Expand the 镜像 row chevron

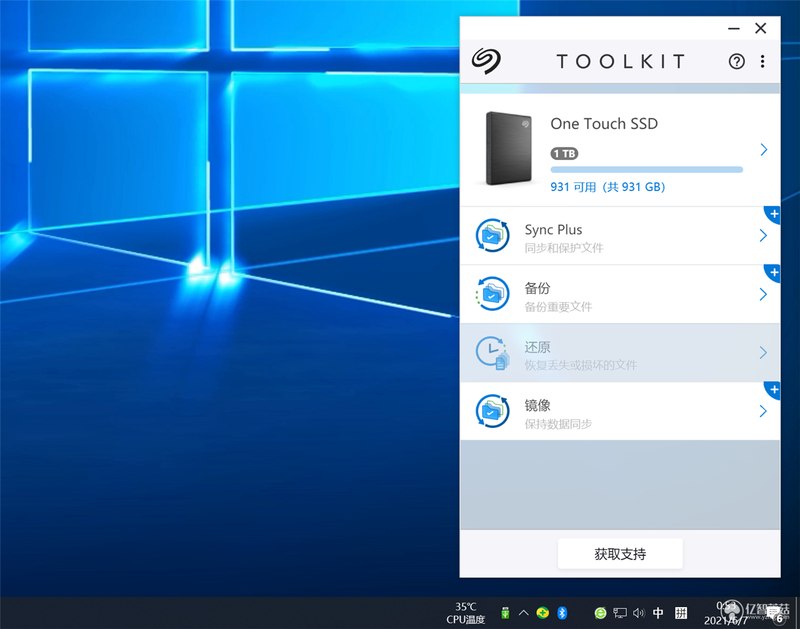763,411
